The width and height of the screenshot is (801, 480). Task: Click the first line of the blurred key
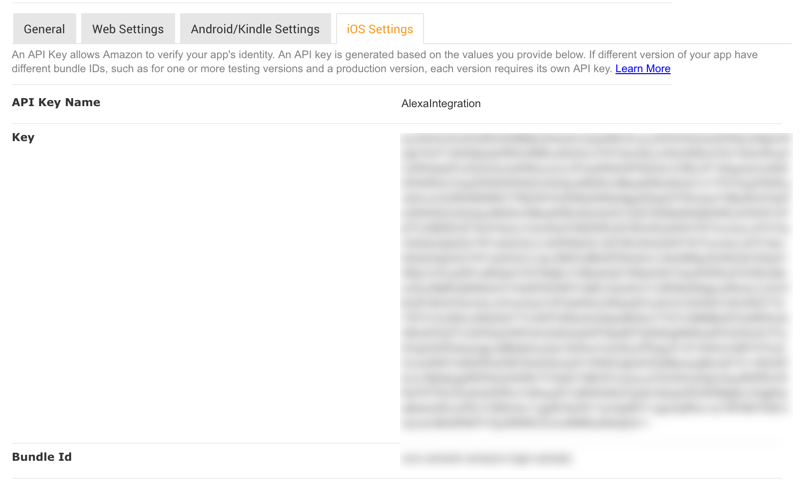(596, 141)
